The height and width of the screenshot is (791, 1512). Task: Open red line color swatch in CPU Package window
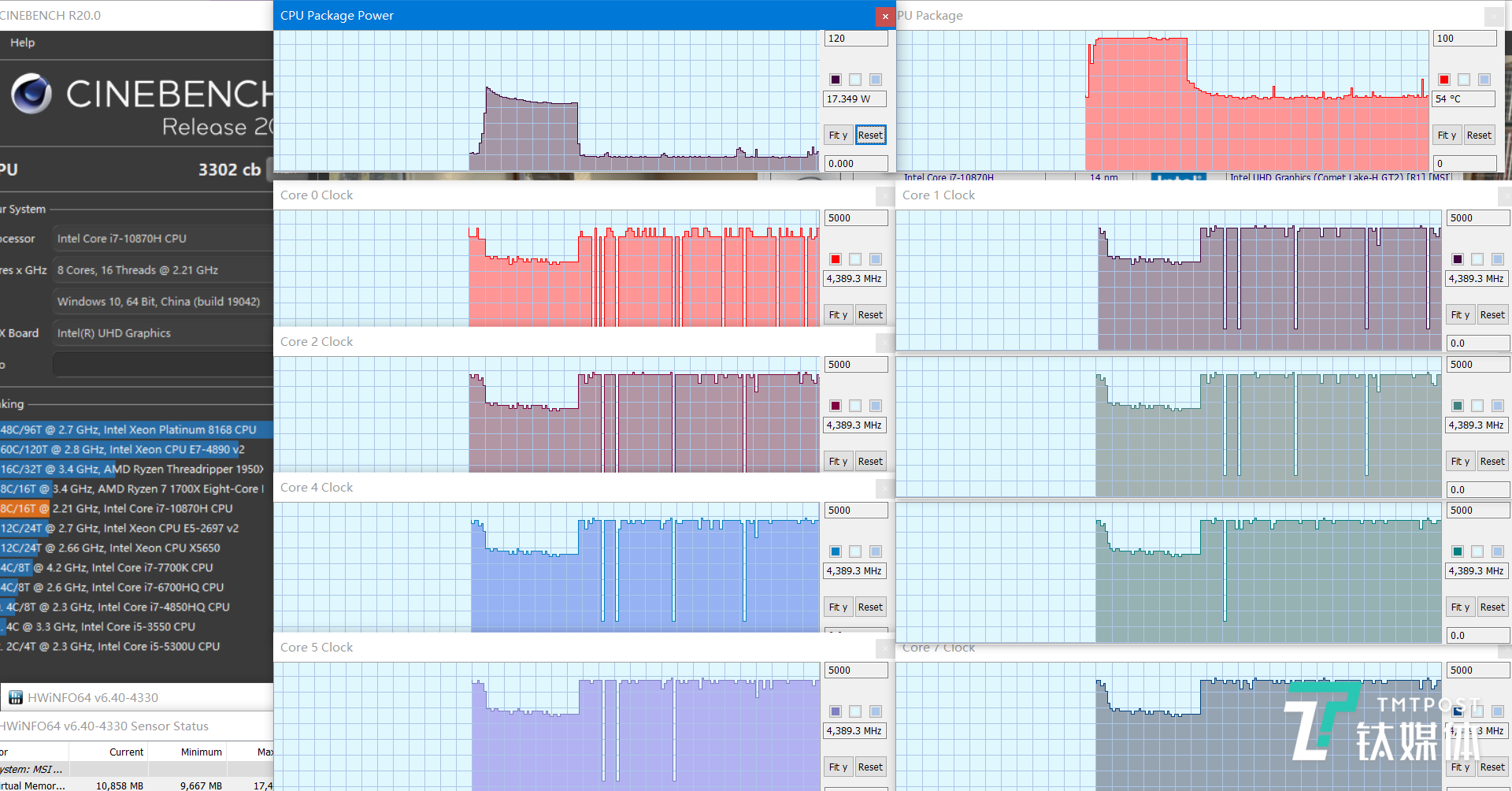click(x=1444, y=80)
